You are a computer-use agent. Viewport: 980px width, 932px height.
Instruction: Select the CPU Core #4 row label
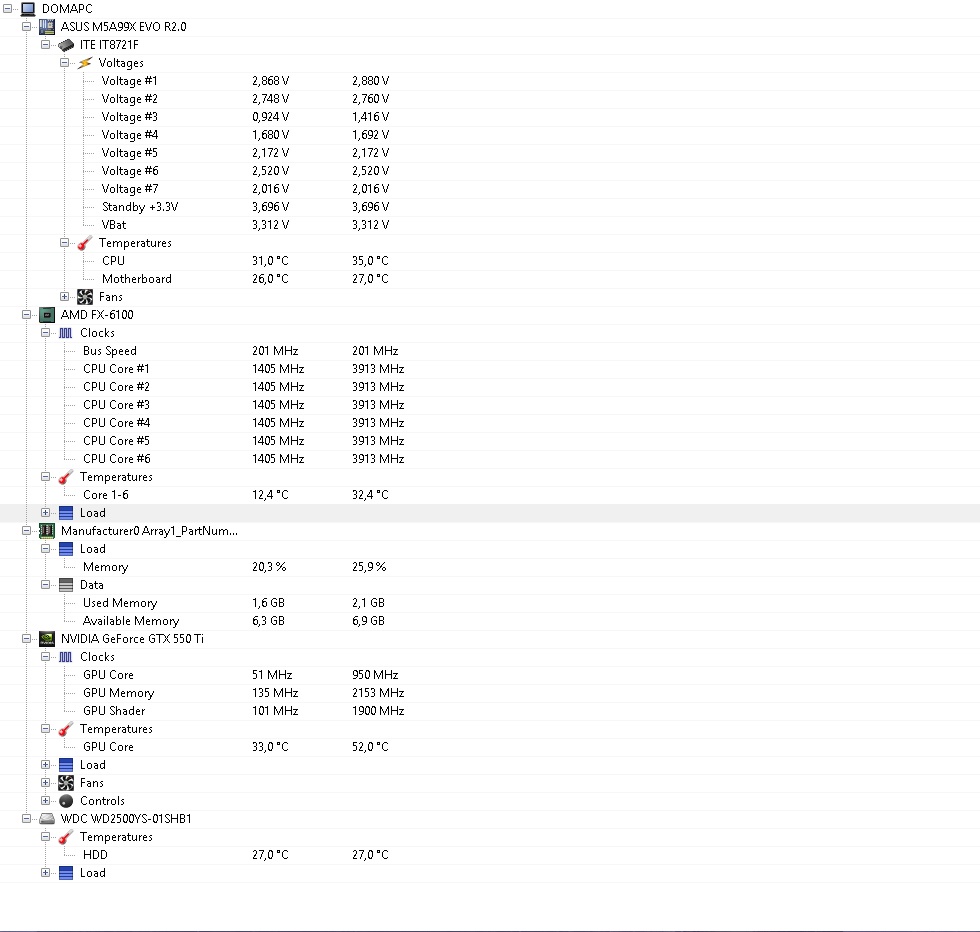[116, 423]
